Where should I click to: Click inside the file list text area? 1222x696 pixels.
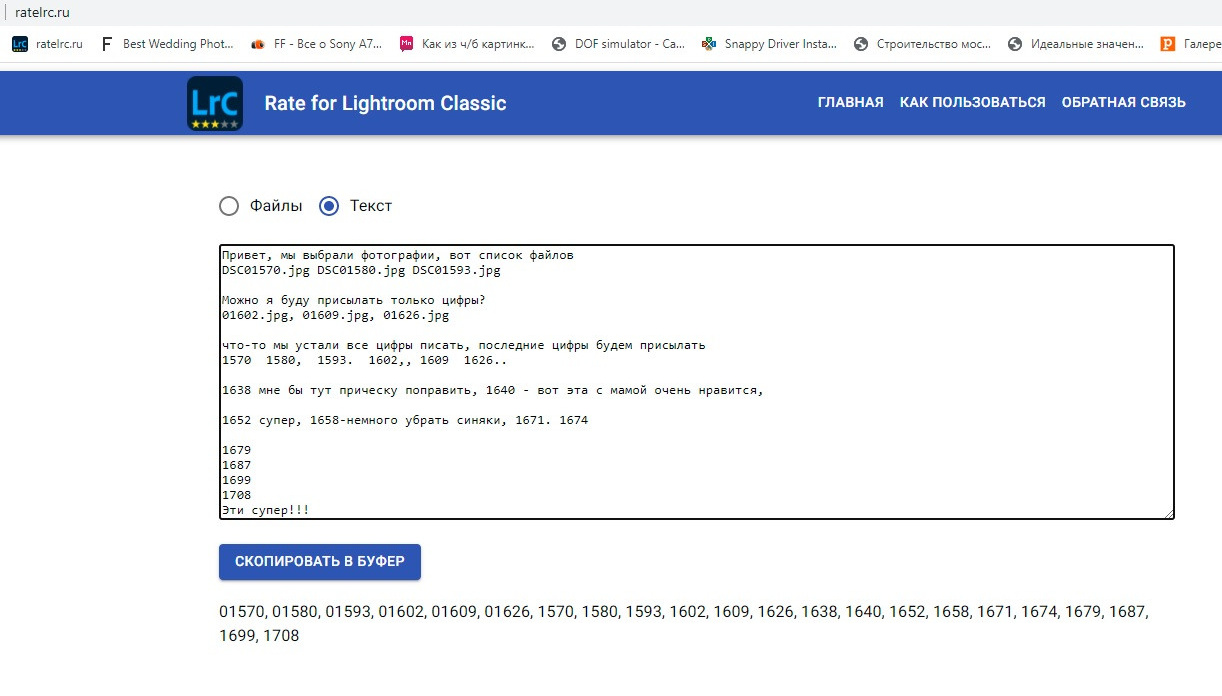point(696,381)
